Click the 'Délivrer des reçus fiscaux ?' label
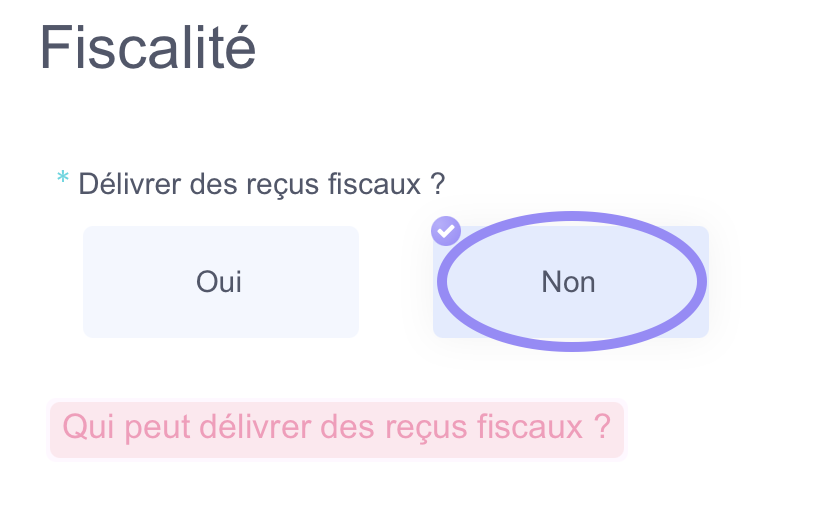838x532 pixels. pos(262,184)
